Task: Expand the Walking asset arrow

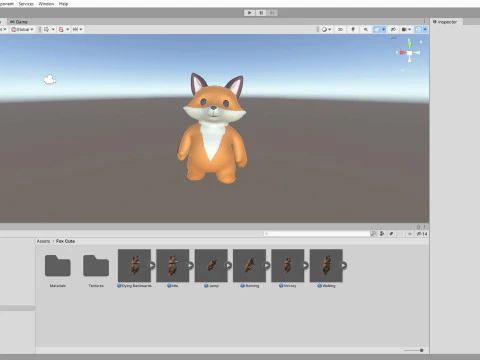Action: [x=344, y=265]
